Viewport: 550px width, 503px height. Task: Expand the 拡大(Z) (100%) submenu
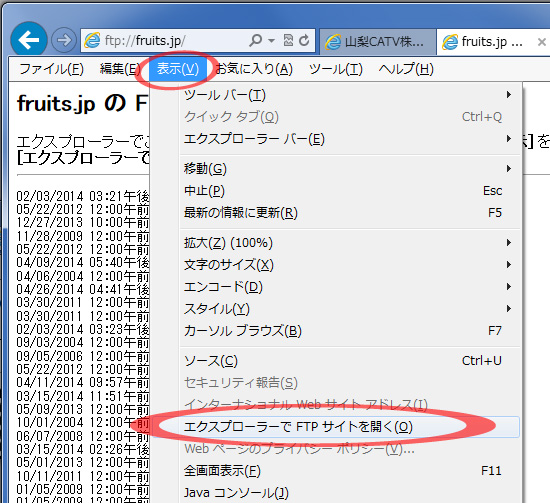click(349, 243)
